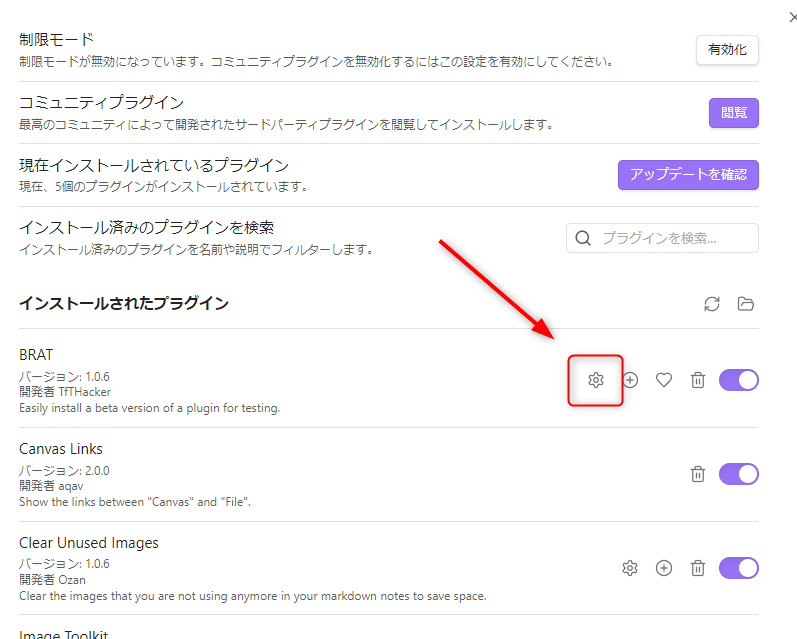This screenshot has height=639, width=797.
Task: Click the コミュニティプラグイン heading
Action: 102,102
